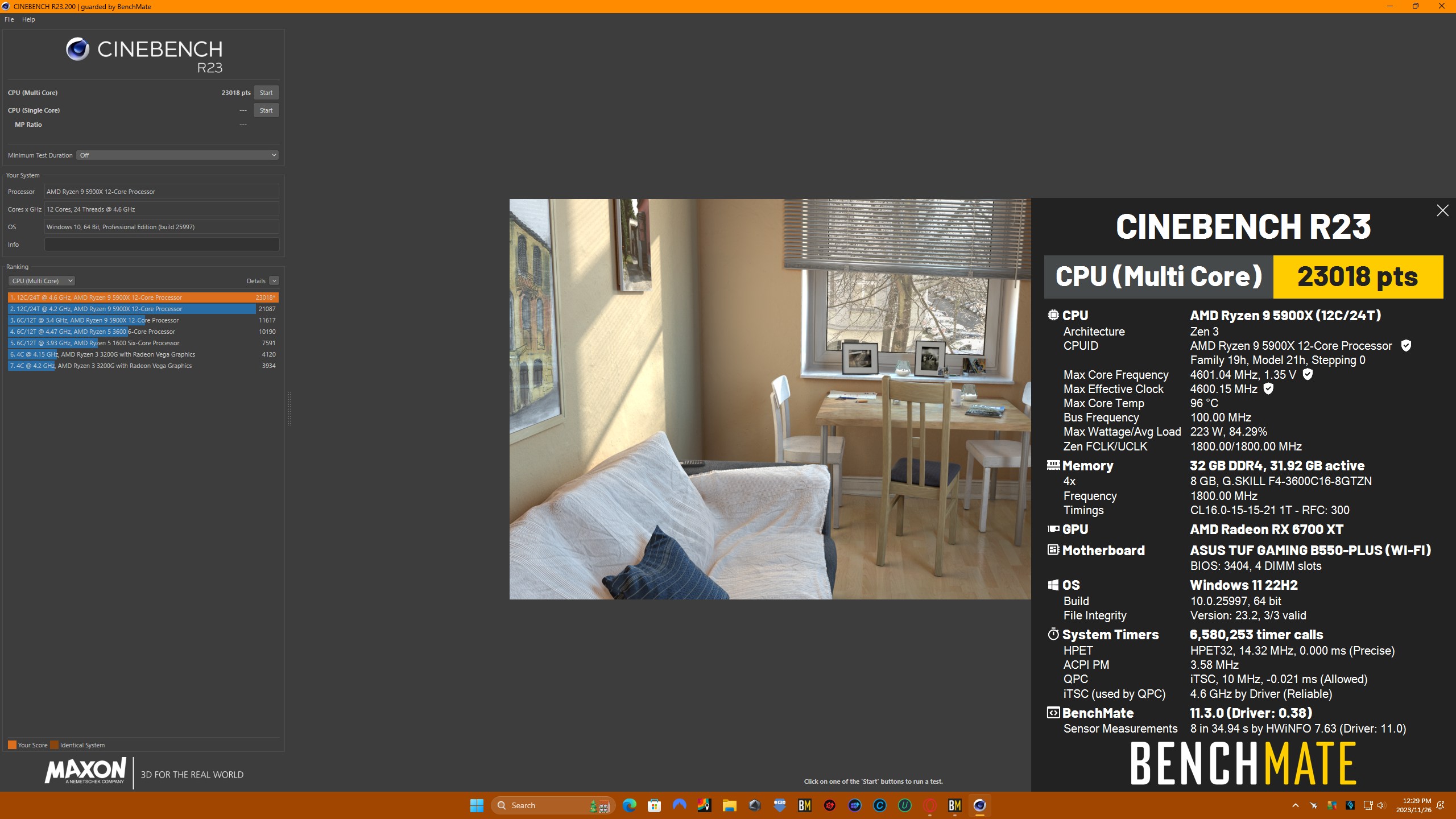The height and width of the screenshot is (819, 1456).
Task: Click the active Cinebench taskbar icon
Action: [x=979, y=805]
